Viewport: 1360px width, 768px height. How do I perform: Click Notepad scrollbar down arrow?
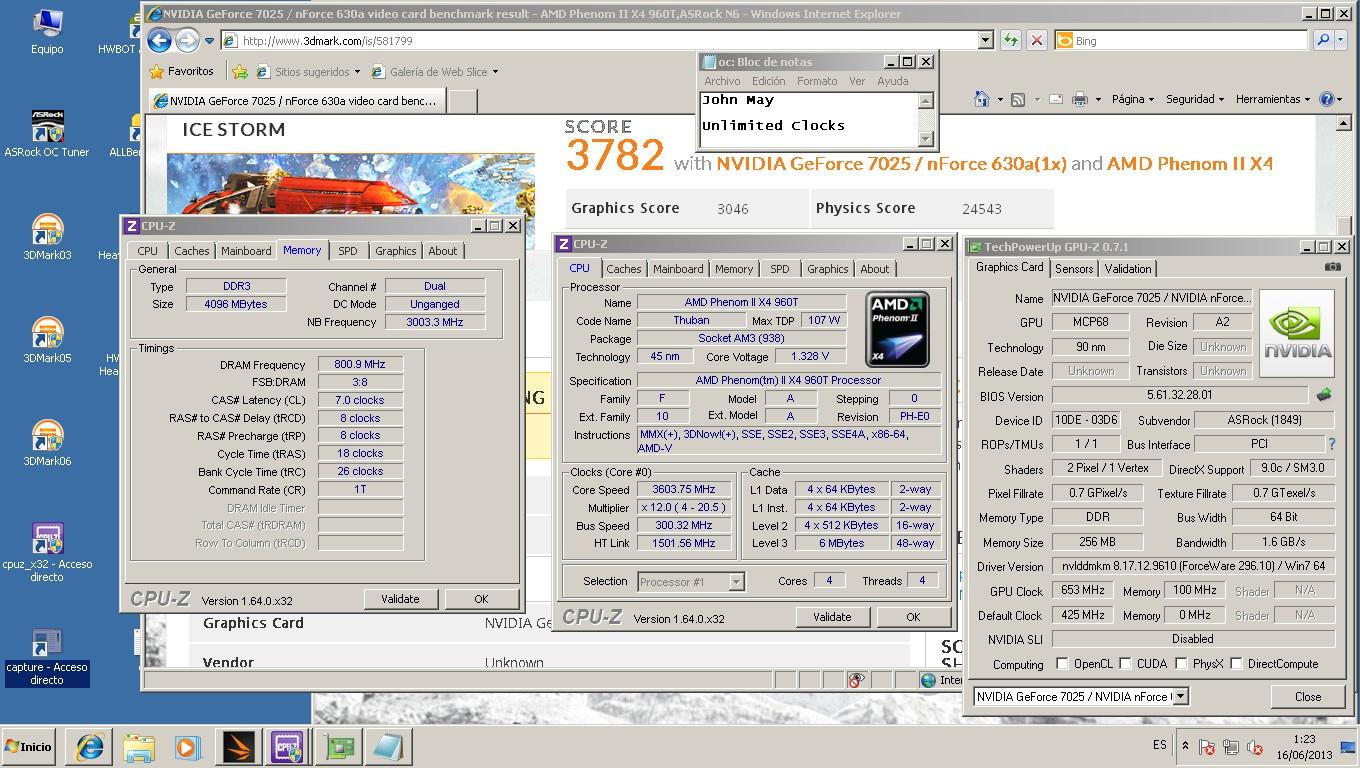point(926,139)
